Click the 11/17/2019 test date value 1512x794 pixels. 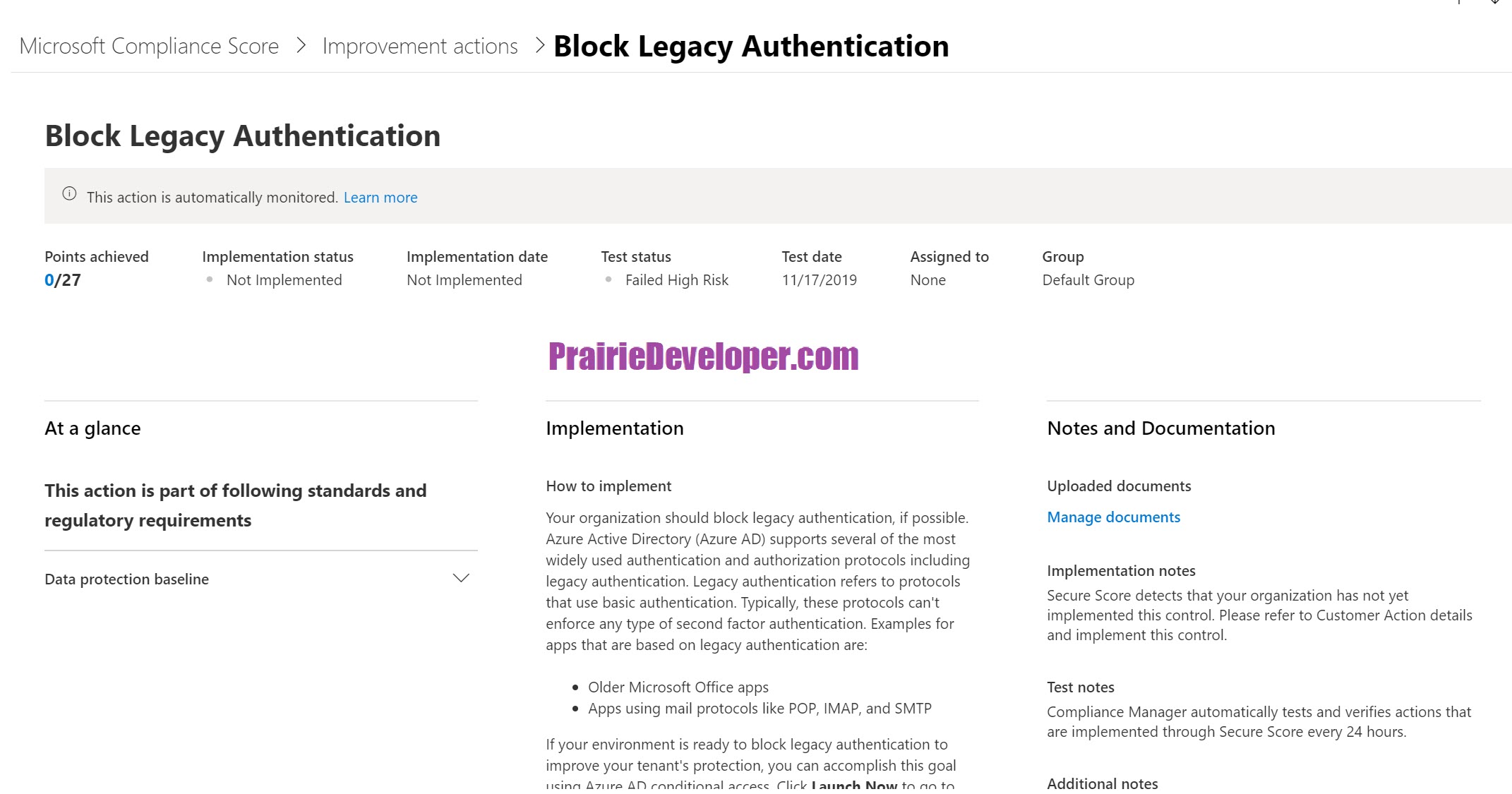[x=819, y=280]
